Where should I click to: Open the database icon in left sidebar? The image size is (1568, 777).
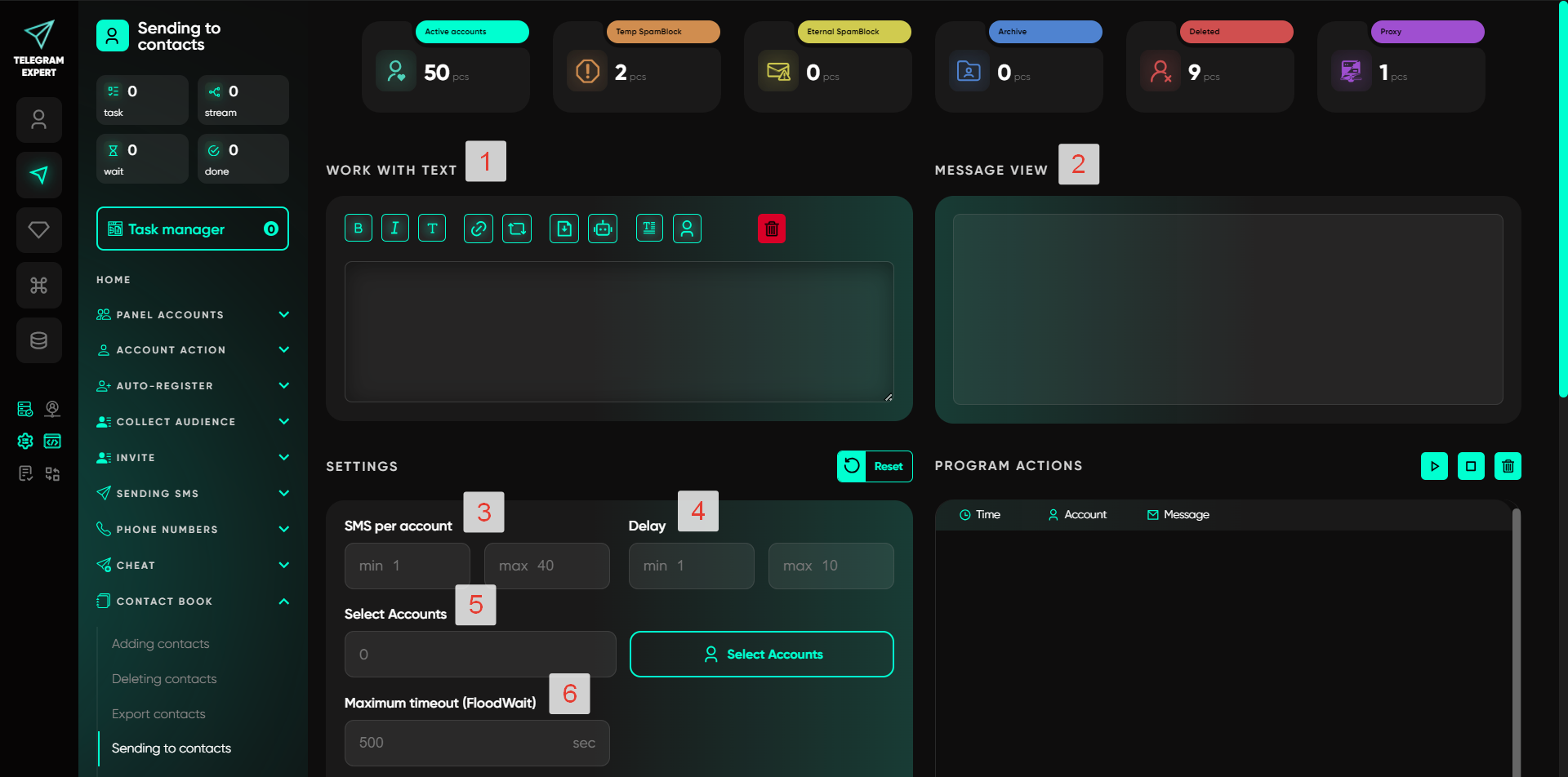(x=38, y=340)
